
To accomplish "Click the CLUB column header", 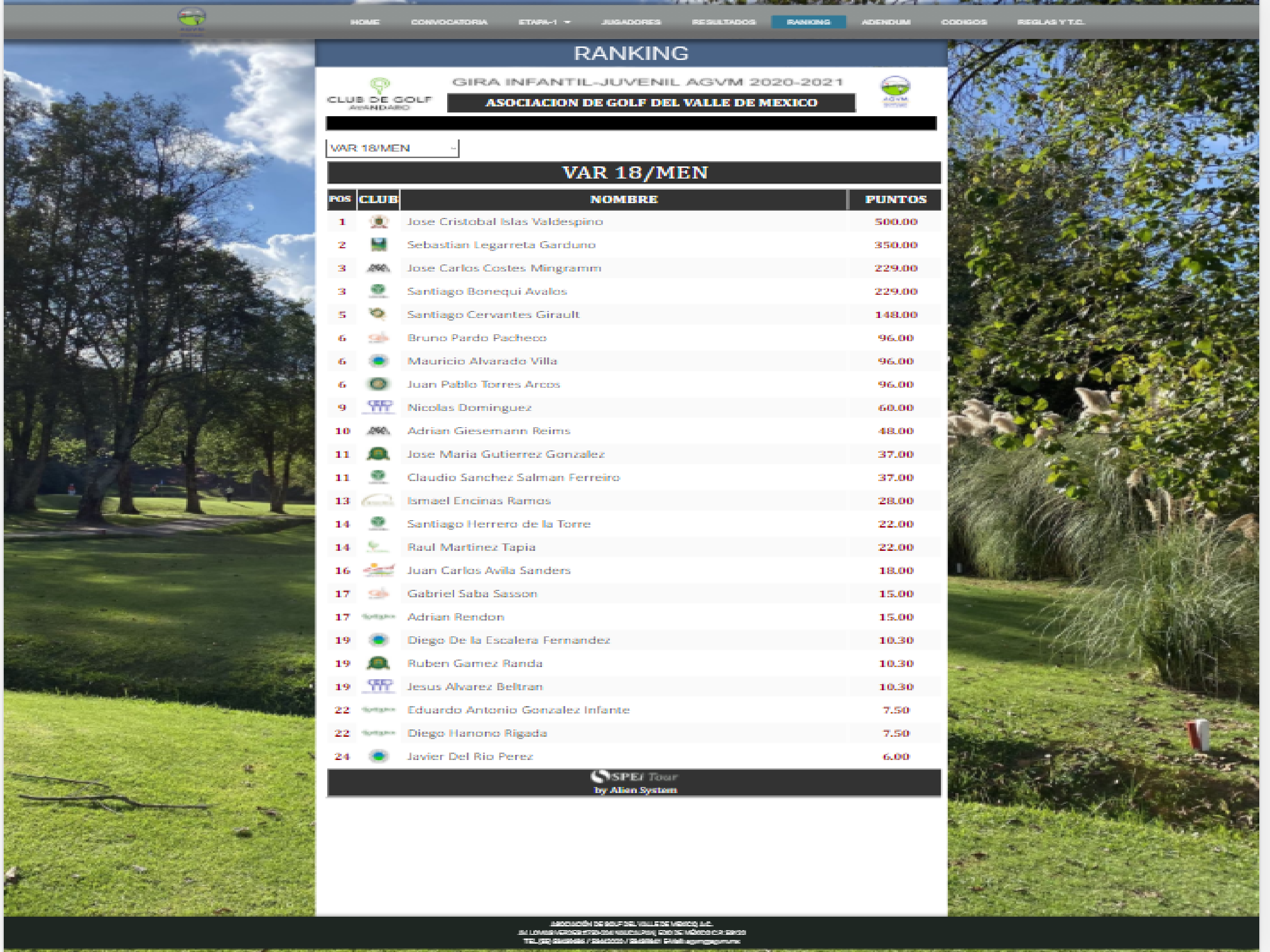I will click(x=378, y=199).
